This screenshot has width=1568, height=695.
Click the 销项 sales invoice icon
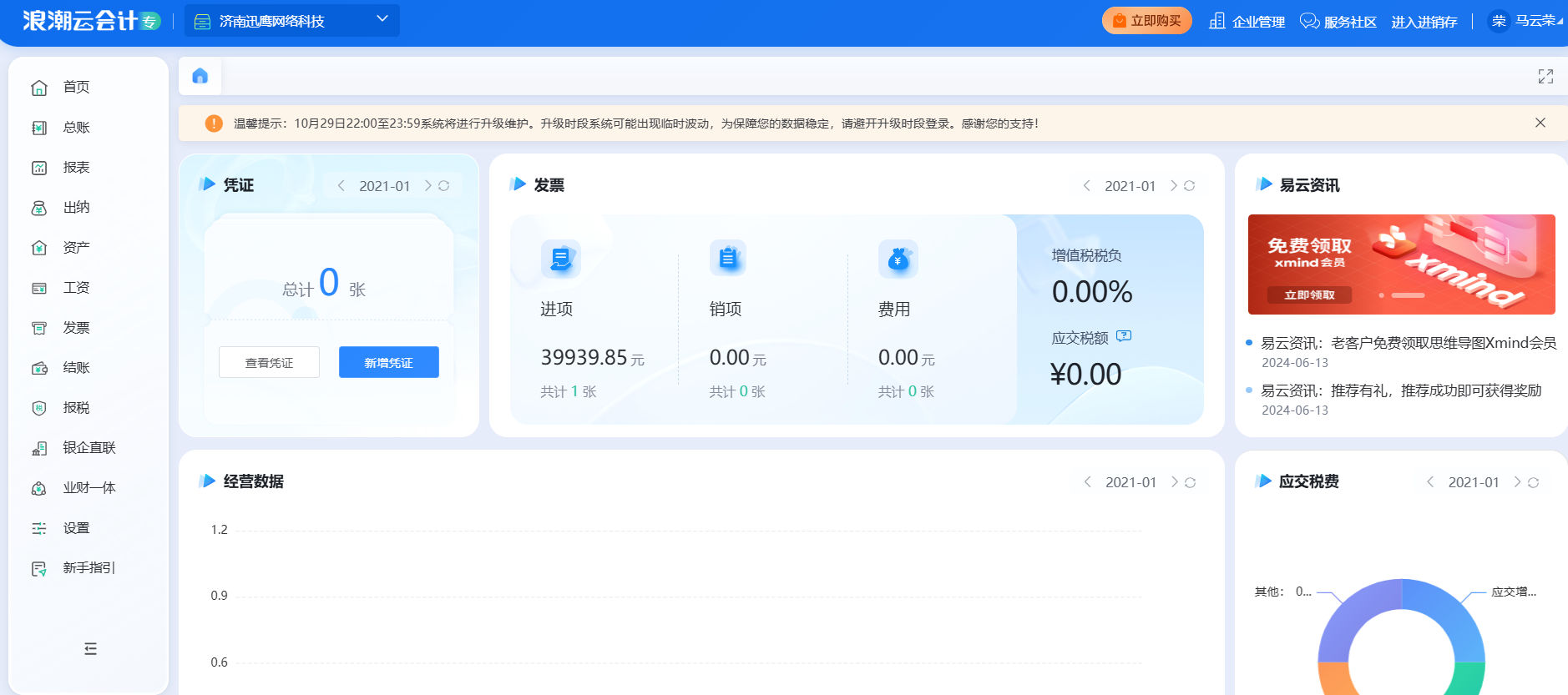728,259
